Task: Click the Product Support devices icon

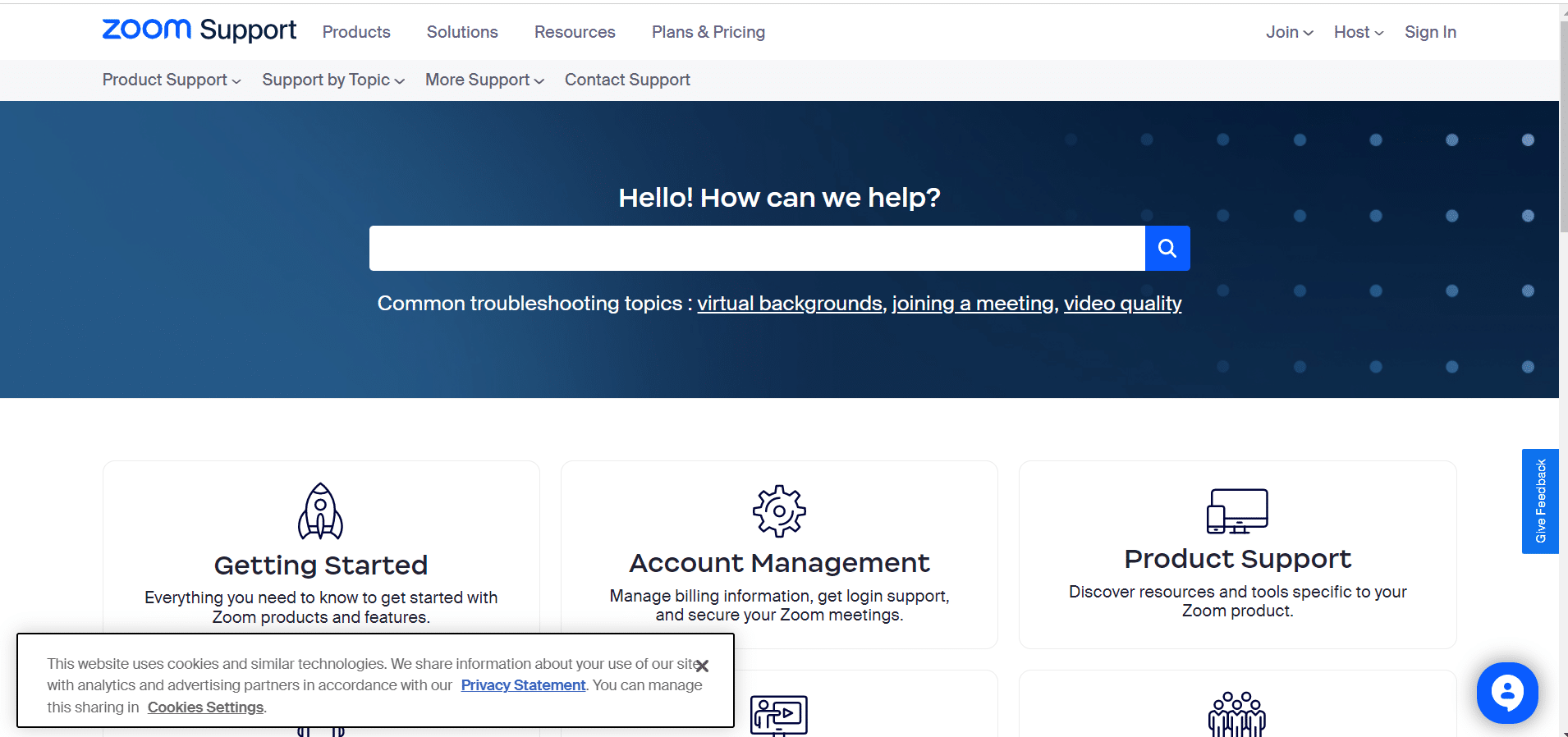Action: coord(1237,511)
